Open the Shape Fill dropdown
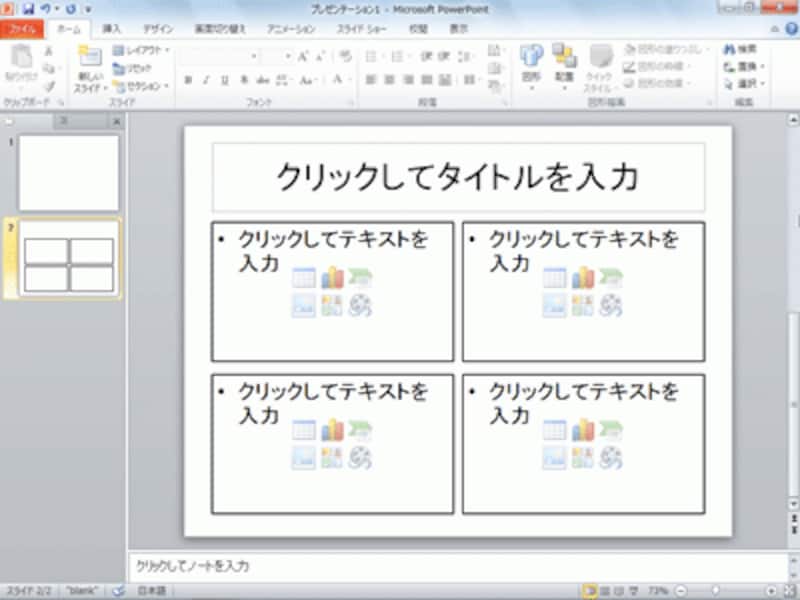Image resolution: width=800 pixels, height=600 pixels. (x=666, y=49)
